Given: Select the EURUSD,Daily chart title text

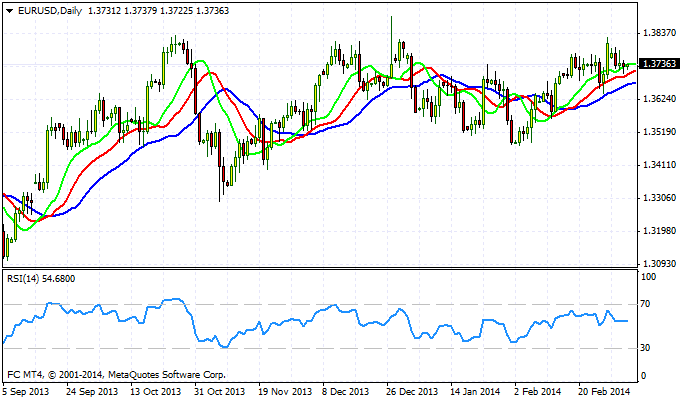Looking at the screenshot, I should point(49,11).
